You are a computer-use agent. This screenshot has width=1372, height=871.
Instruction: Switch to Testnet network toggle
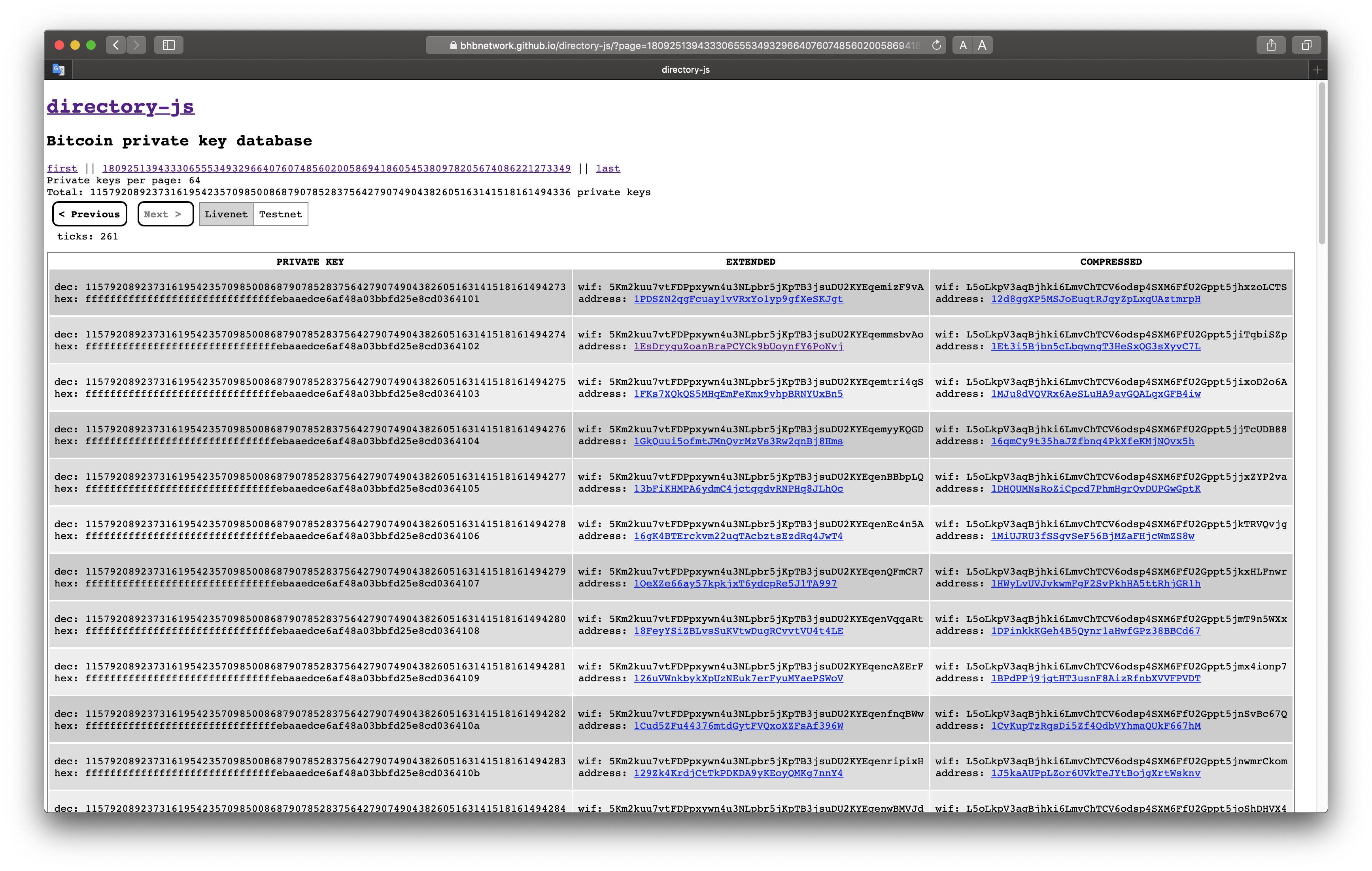click(x=280, y=214)
